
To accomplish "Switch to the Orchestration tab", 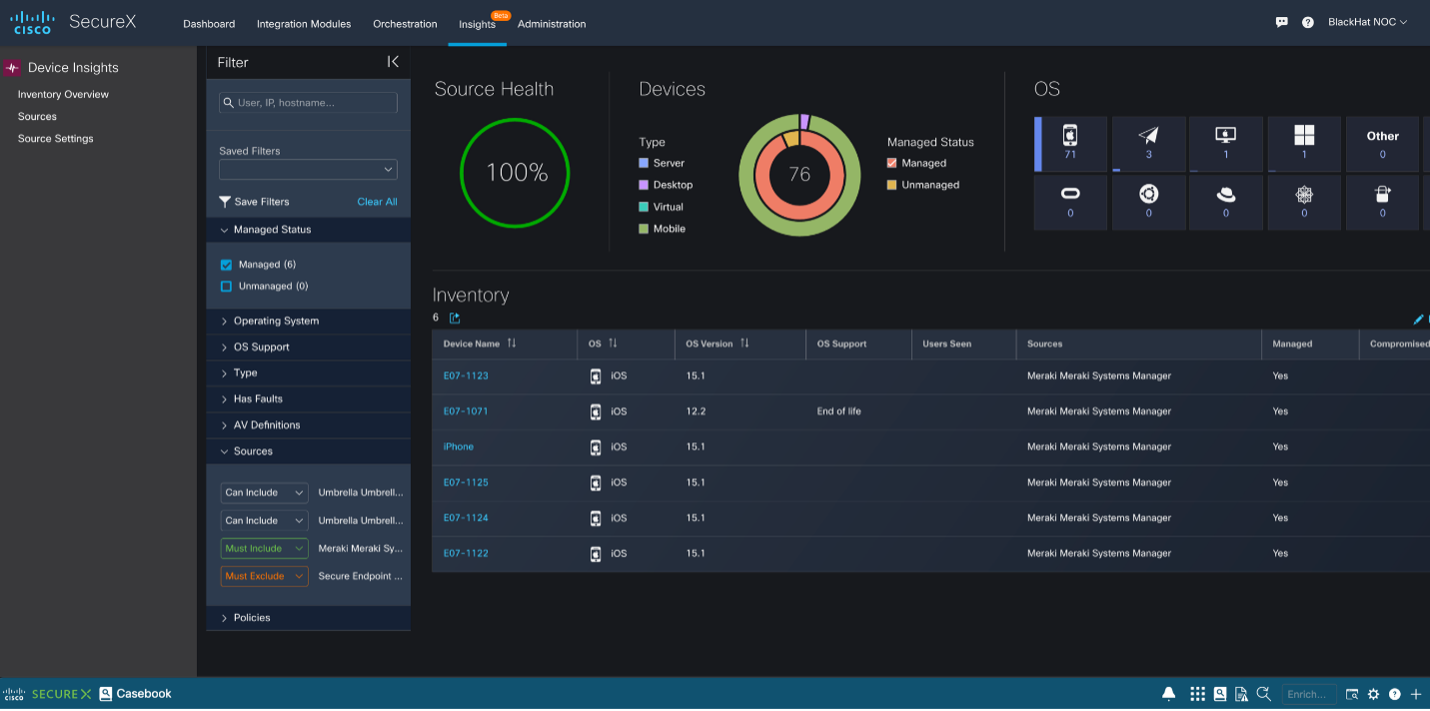I will [x=405, y=24].
